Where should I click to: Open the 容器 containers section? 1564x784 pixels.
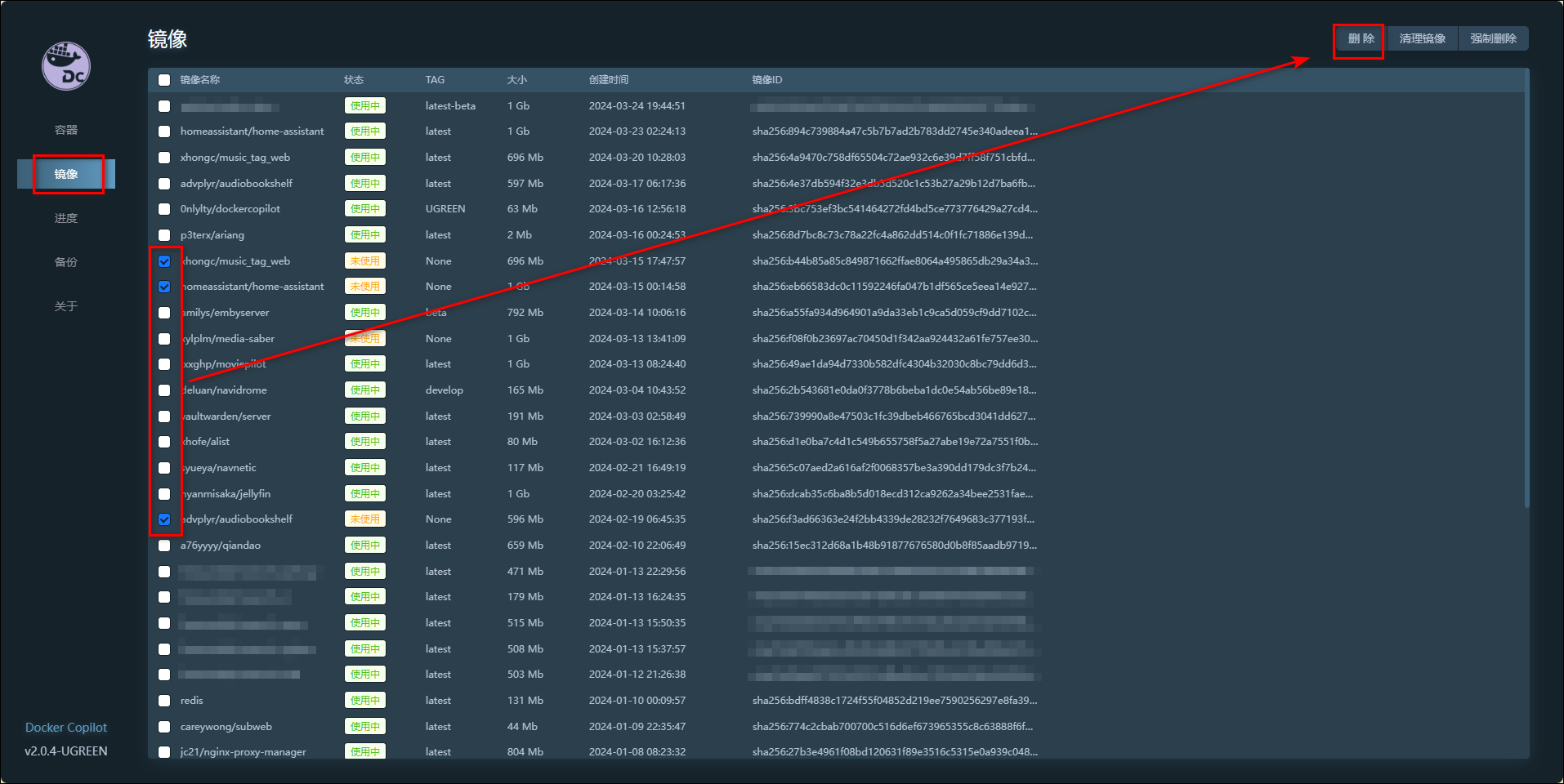pos(66,130)
